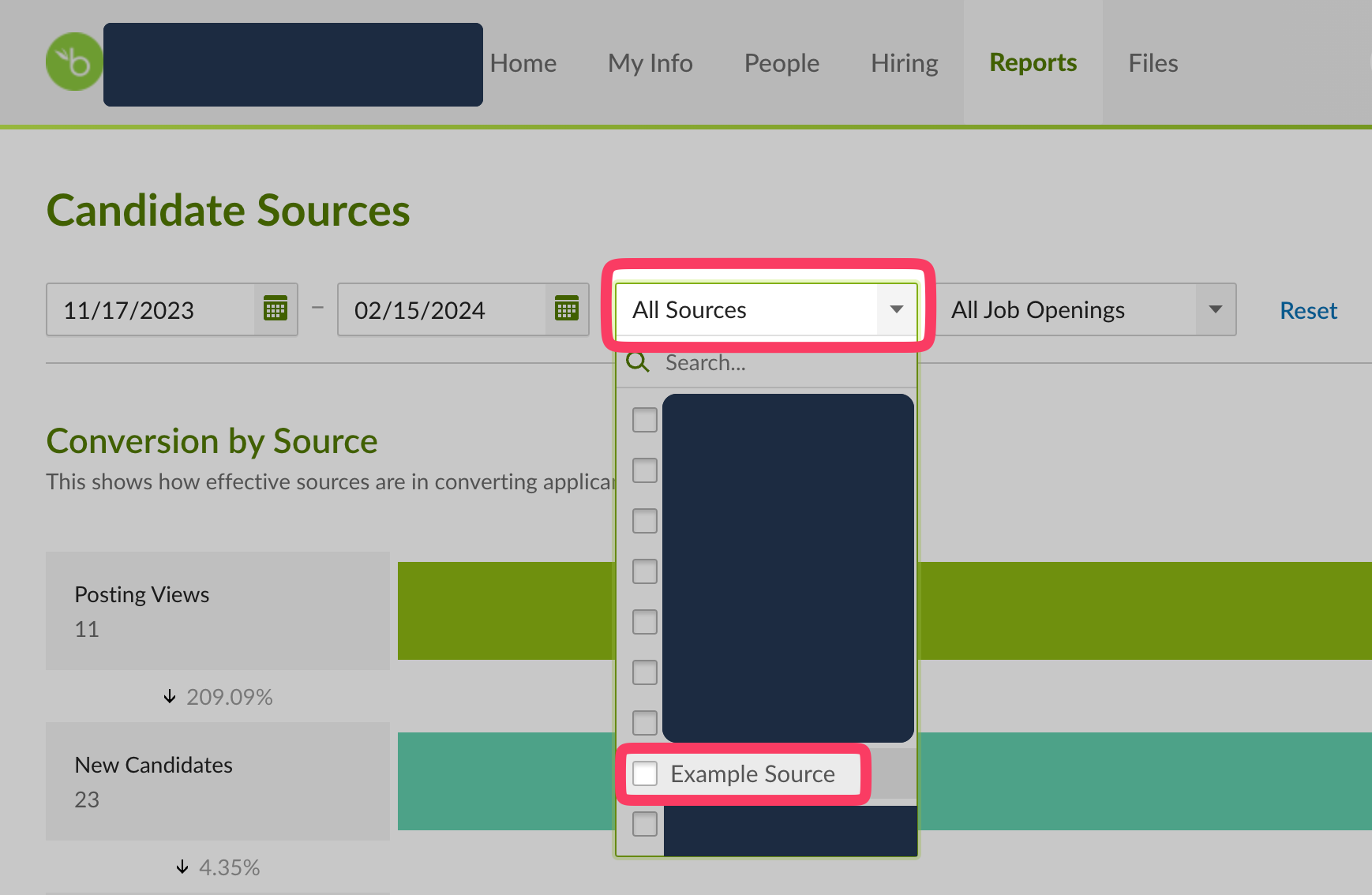Switch to the People tab
Screen dimensions: 1372x895
click(x=782, y=63)
